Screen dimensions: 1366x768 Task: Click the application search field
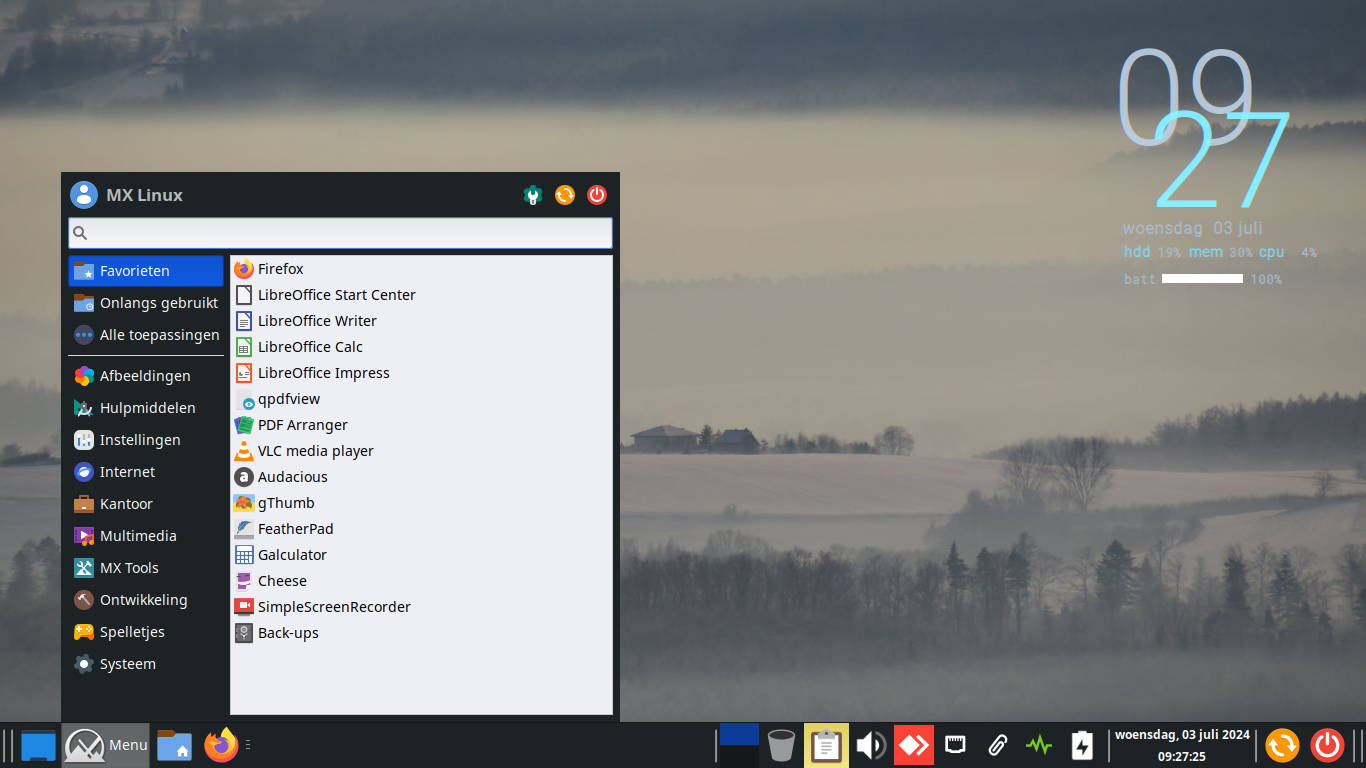[x=340, y=233]
